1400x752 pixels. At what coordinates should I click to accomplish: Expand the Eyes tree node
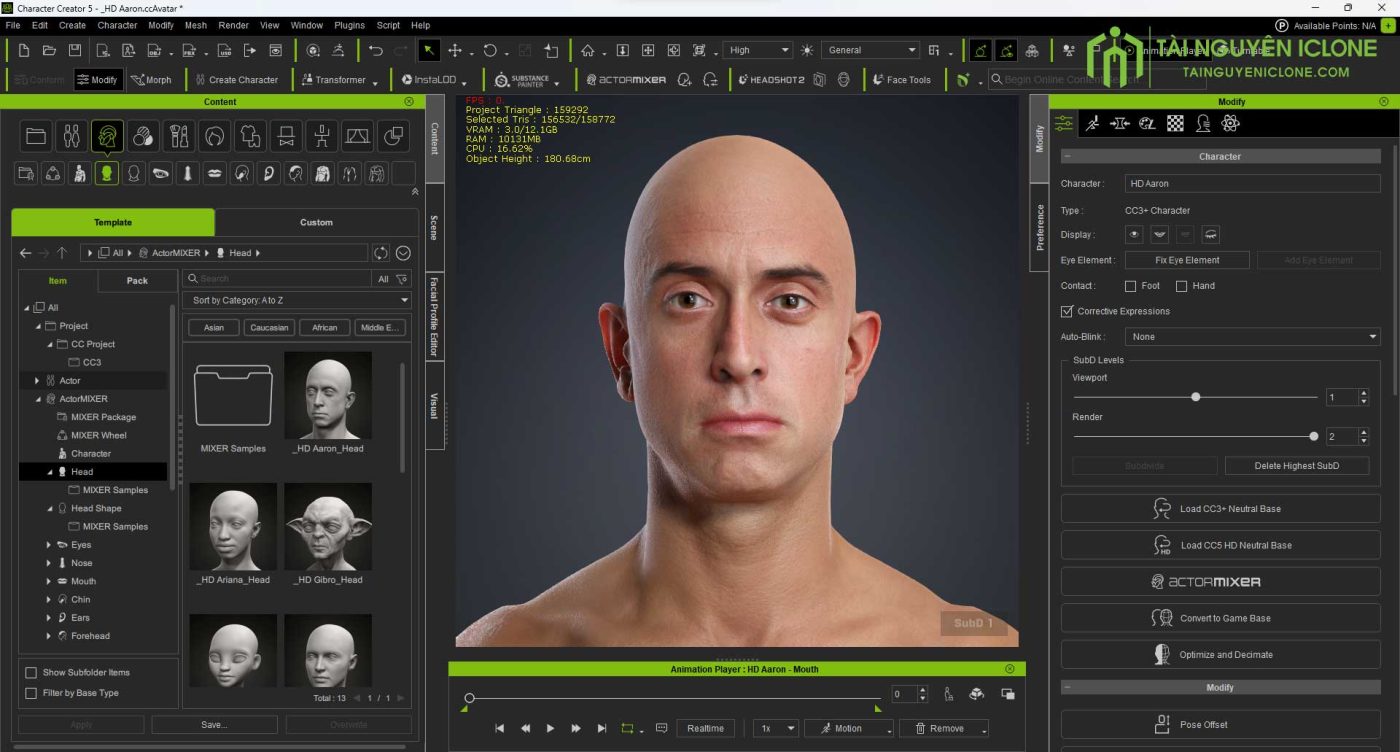click(49, 545)
